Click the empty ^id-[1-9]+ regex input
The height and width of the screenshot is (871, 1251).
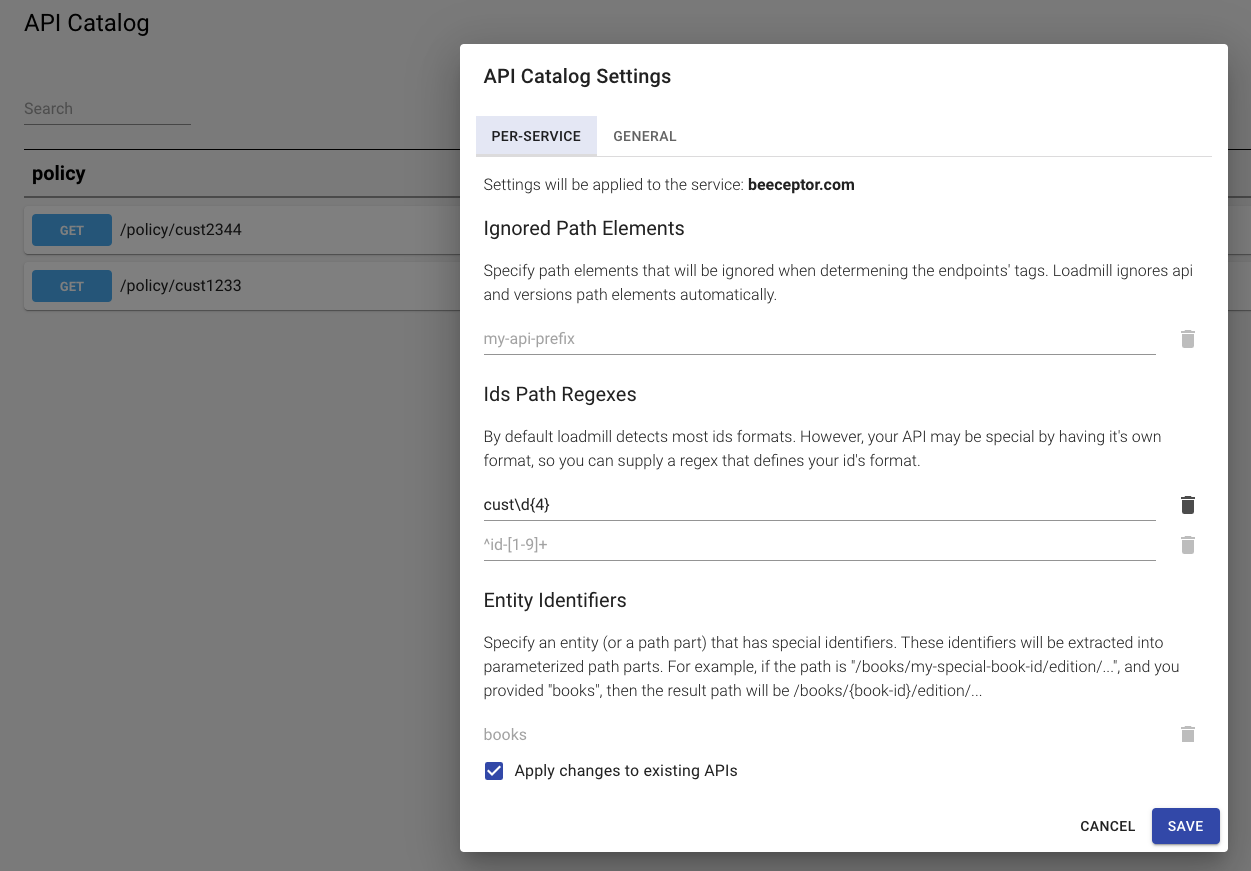point(818,545)
